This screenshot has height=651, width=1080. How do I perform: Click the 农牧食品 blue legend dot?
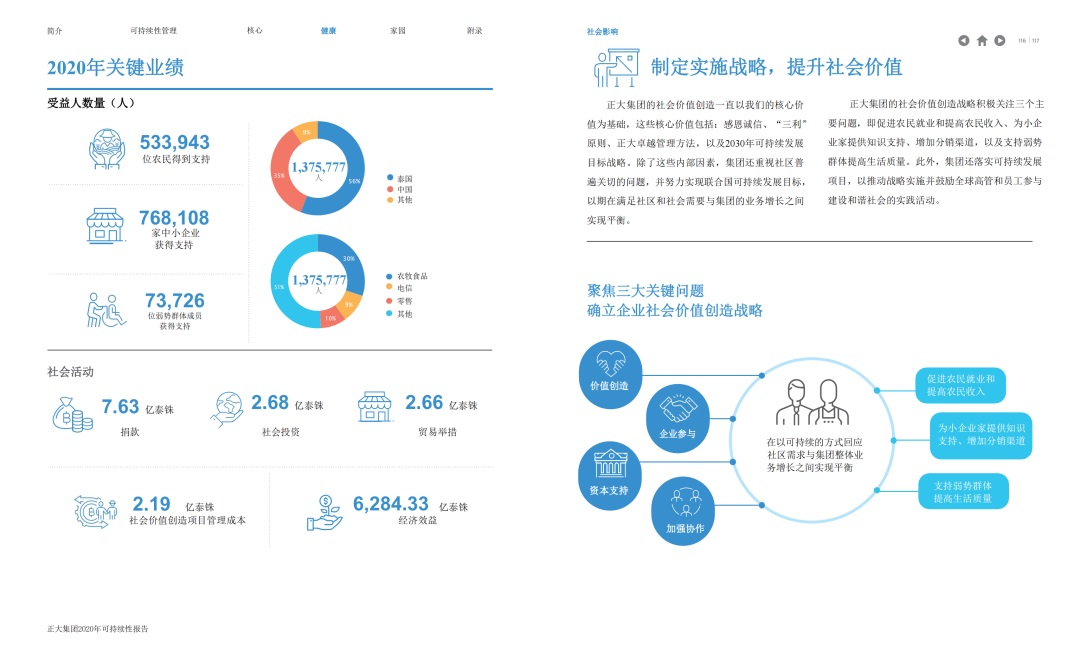pyautogui.click(x=390, y=276)
